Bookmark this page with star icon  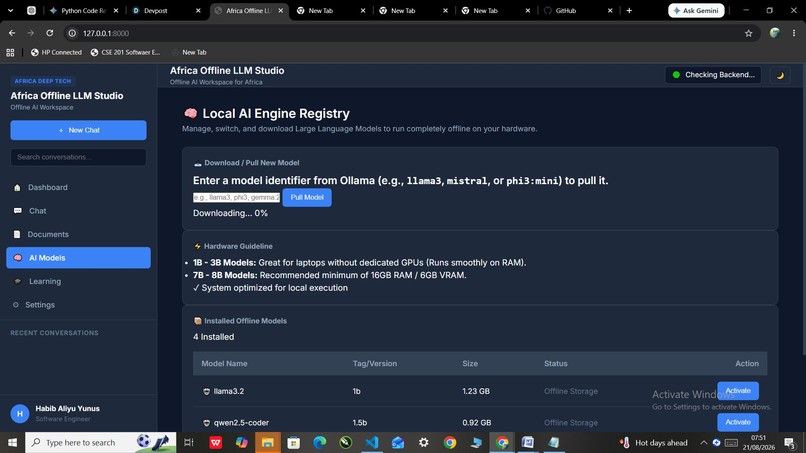coord(748,33)
